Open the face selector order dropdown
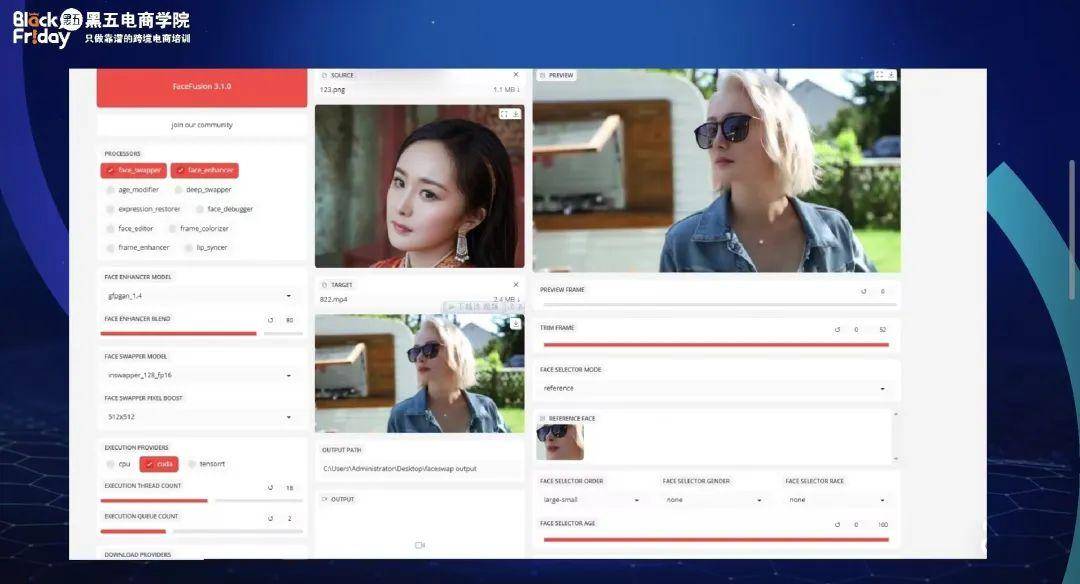The height and width of the screenshot is (584, 1080). (x=592, y=500)
